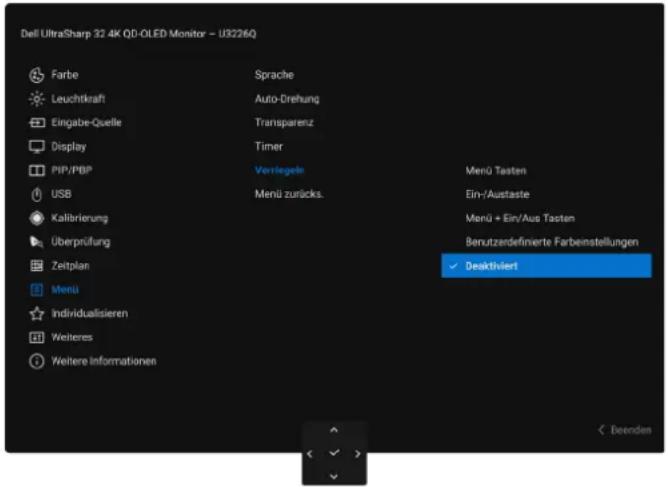Screen dimensions: 668x487
Task: Select the blue Verriegeln option
Action: pyautogui.click(x=279, y=170)
